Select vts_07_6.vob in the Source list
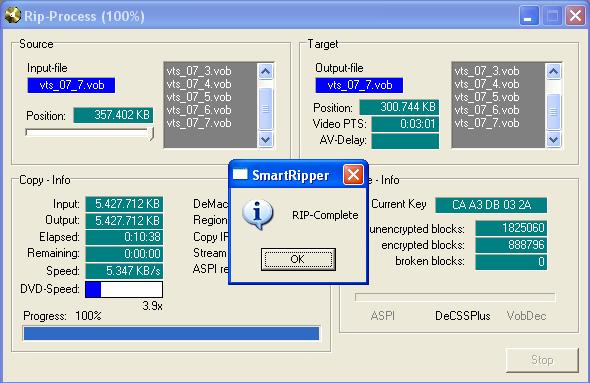The width and height of the screenshot is (590, 383). coord(199,110)
